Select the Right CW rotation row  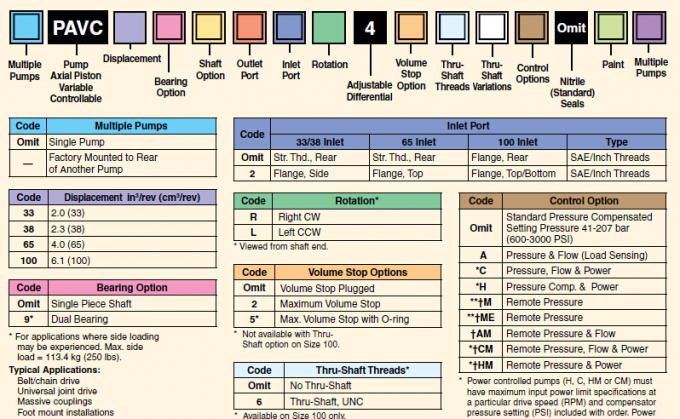[x=337, y=217]
